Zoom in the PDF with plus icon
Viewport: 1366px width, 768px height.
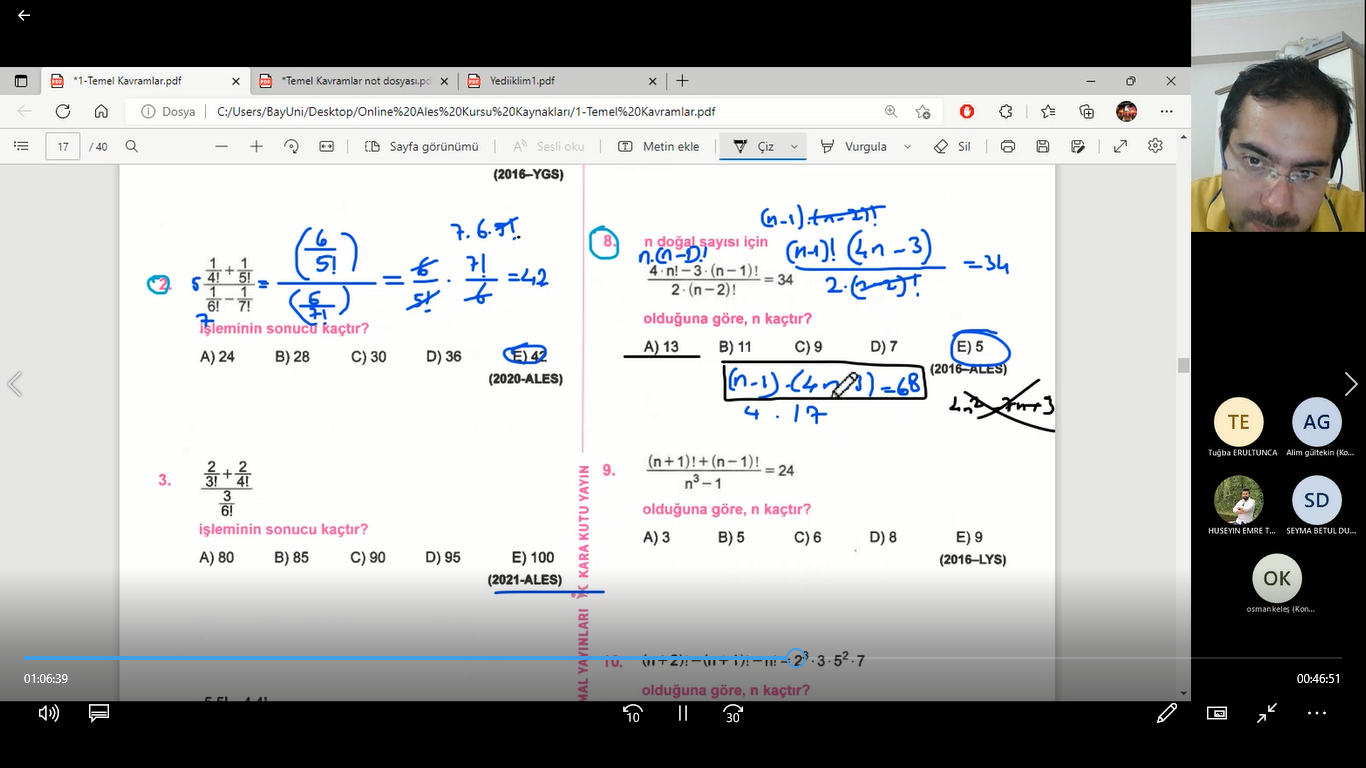tap(256, 146)
